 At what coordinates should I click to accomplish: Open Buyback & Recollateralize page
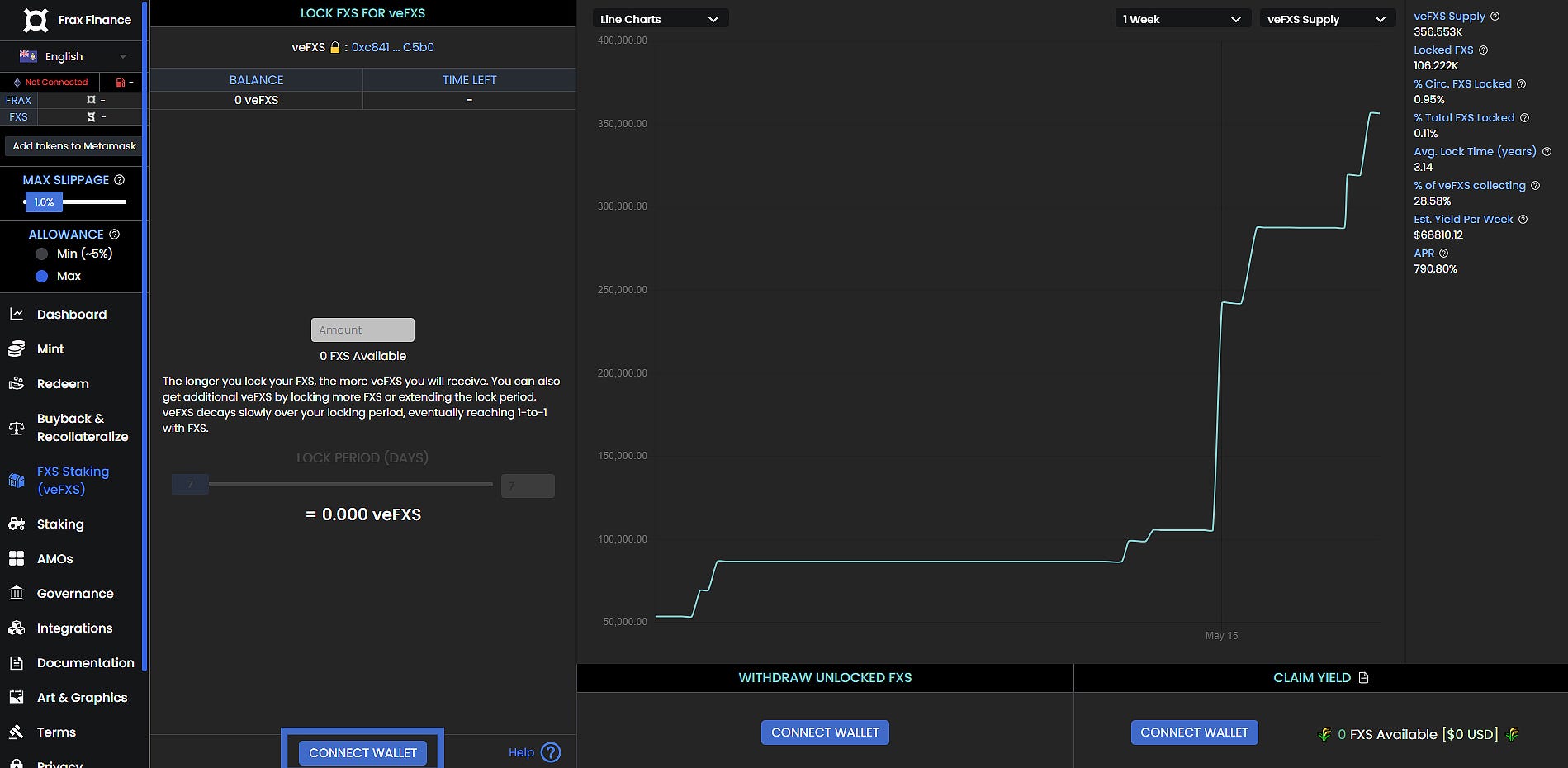point(83,428)
